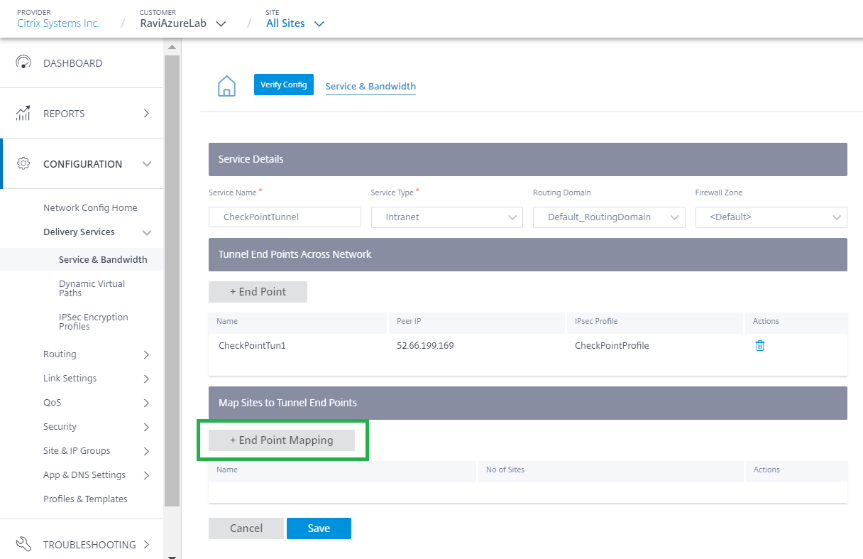
Task: Delete CheckPointTun1 end point with trash icon
Action: coord(760,346)
